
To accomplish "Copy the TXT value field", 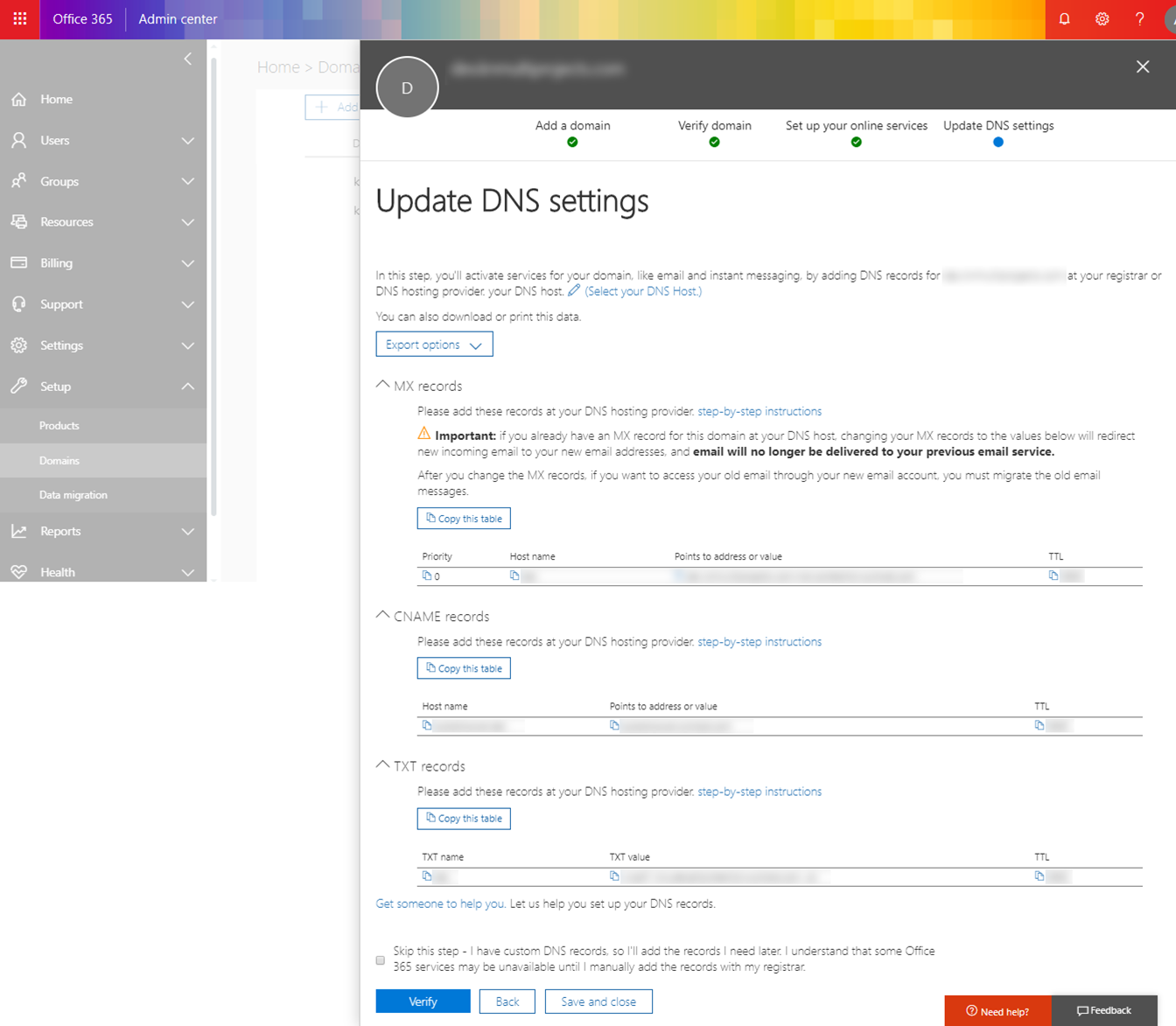I will [614, 876].
